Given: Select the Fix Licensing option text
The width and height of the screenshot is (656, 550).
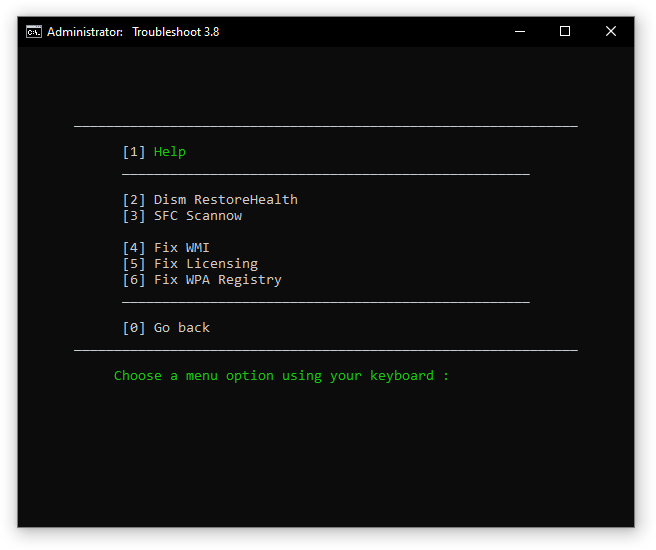Looking at the screenshot, I should click(205, 264).
